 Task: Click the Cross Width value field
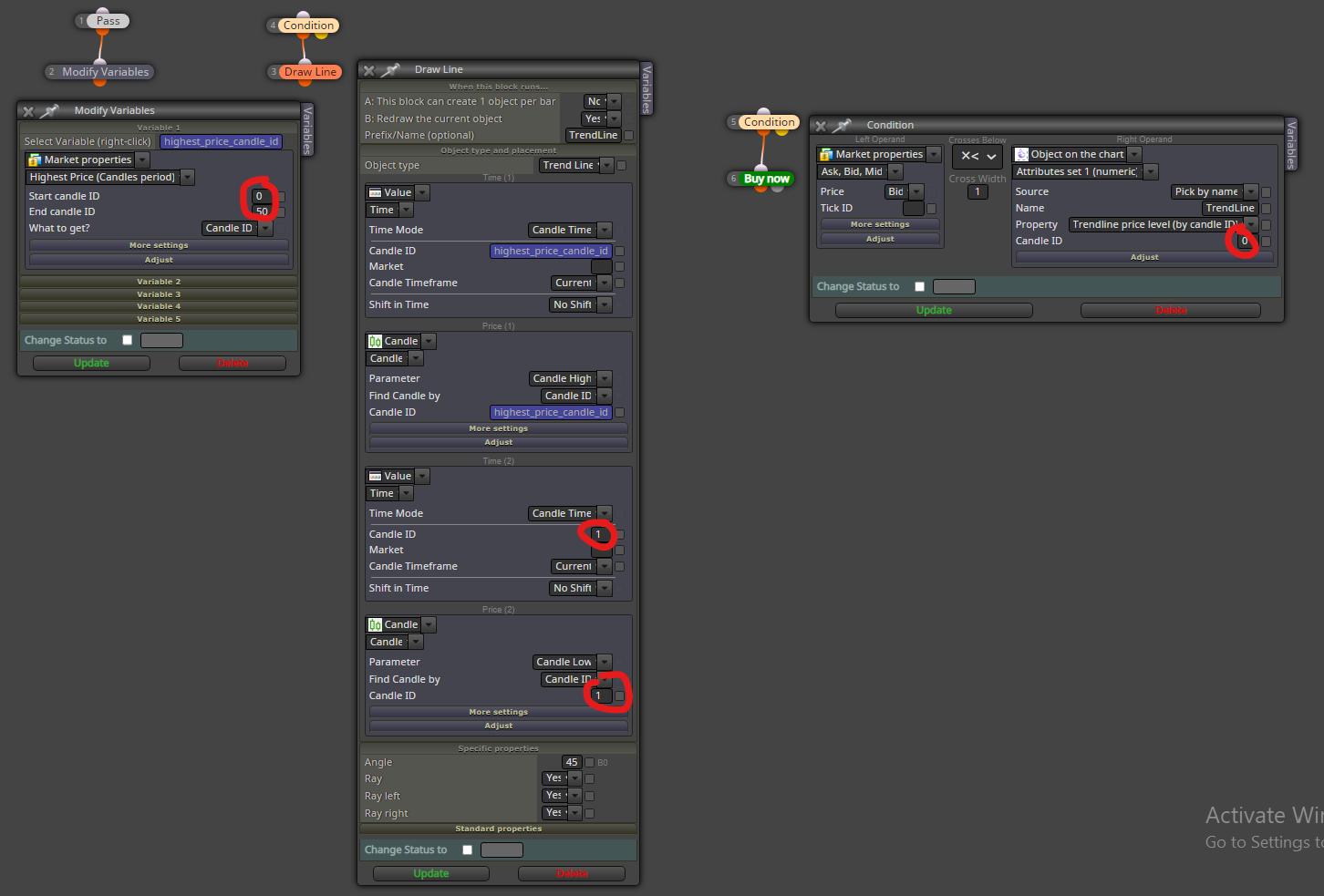[x=977, y=192]
